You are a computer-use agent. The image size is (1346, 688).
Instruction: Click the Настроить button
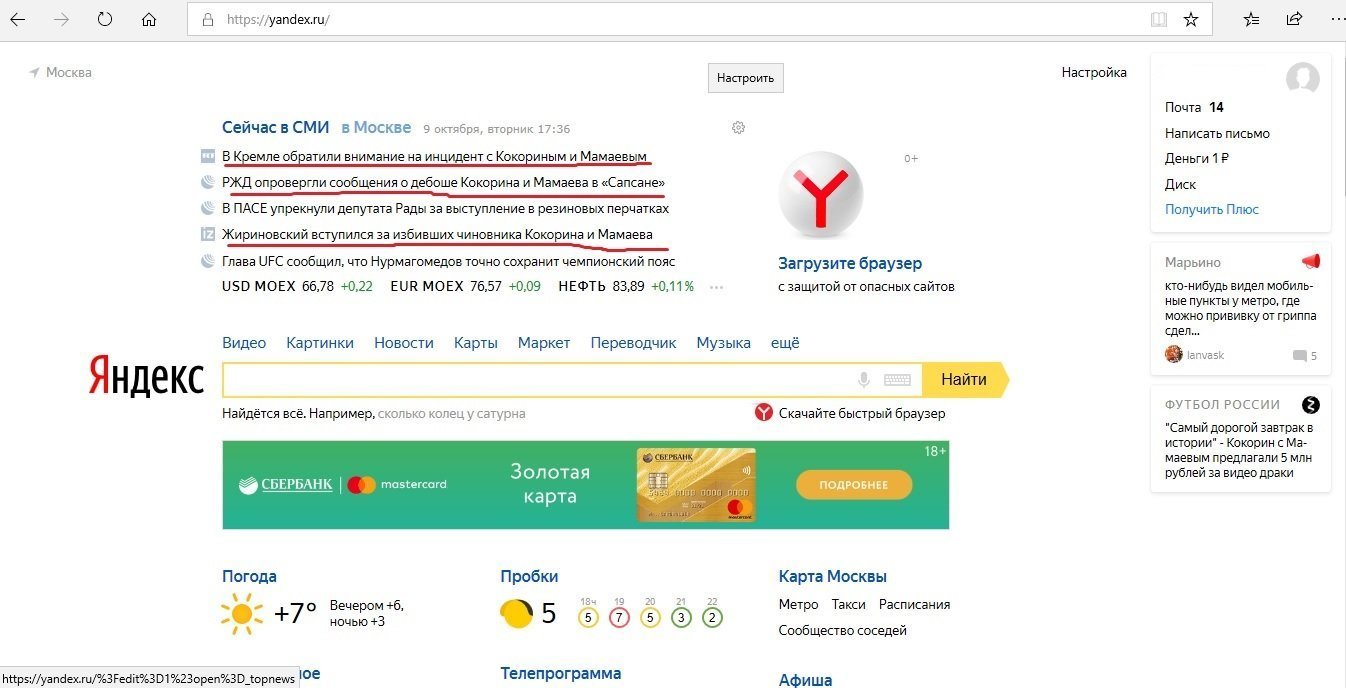pos(746,78)
